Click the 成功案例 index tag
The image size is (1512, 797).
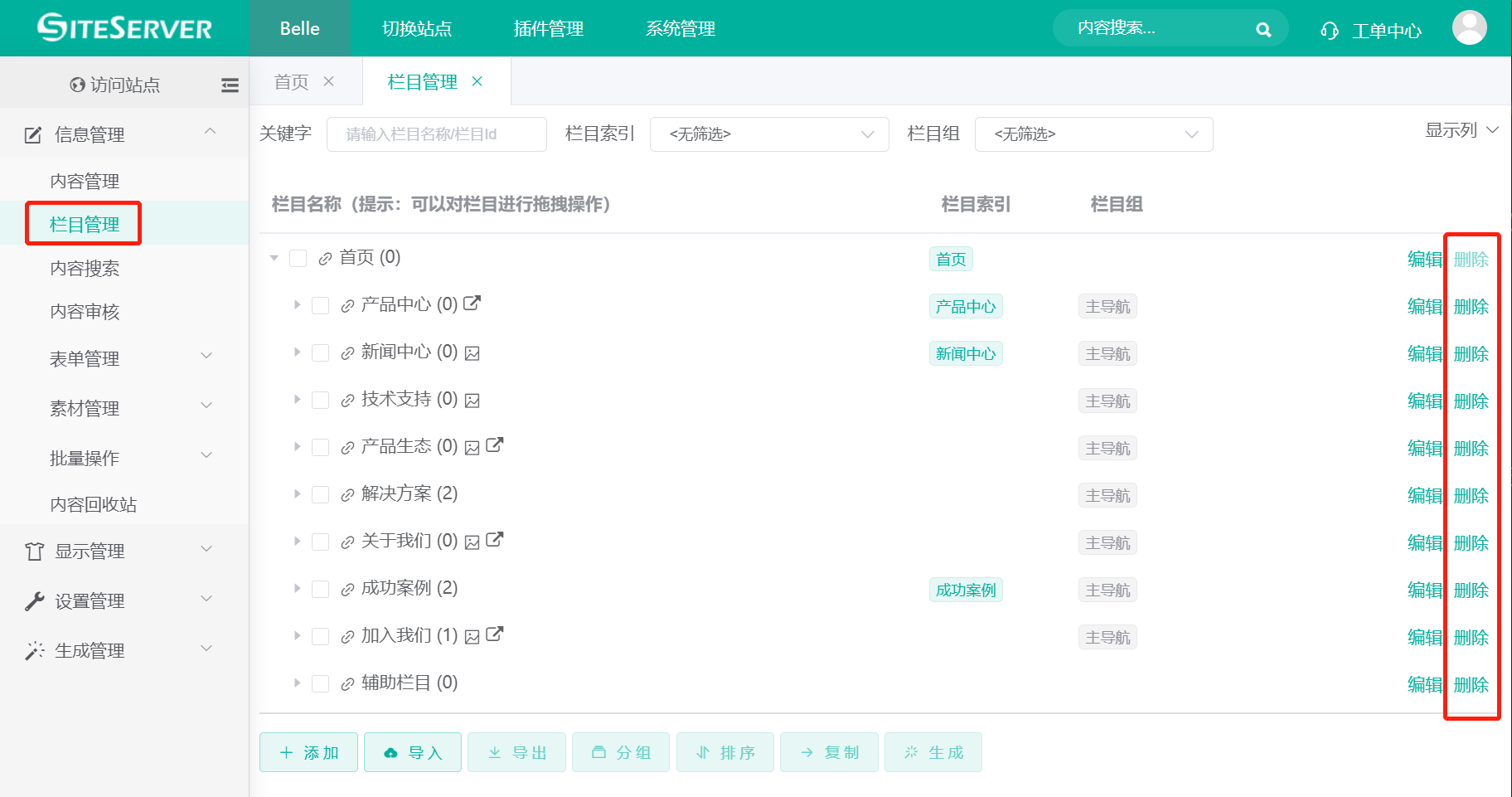click(966, 590)
